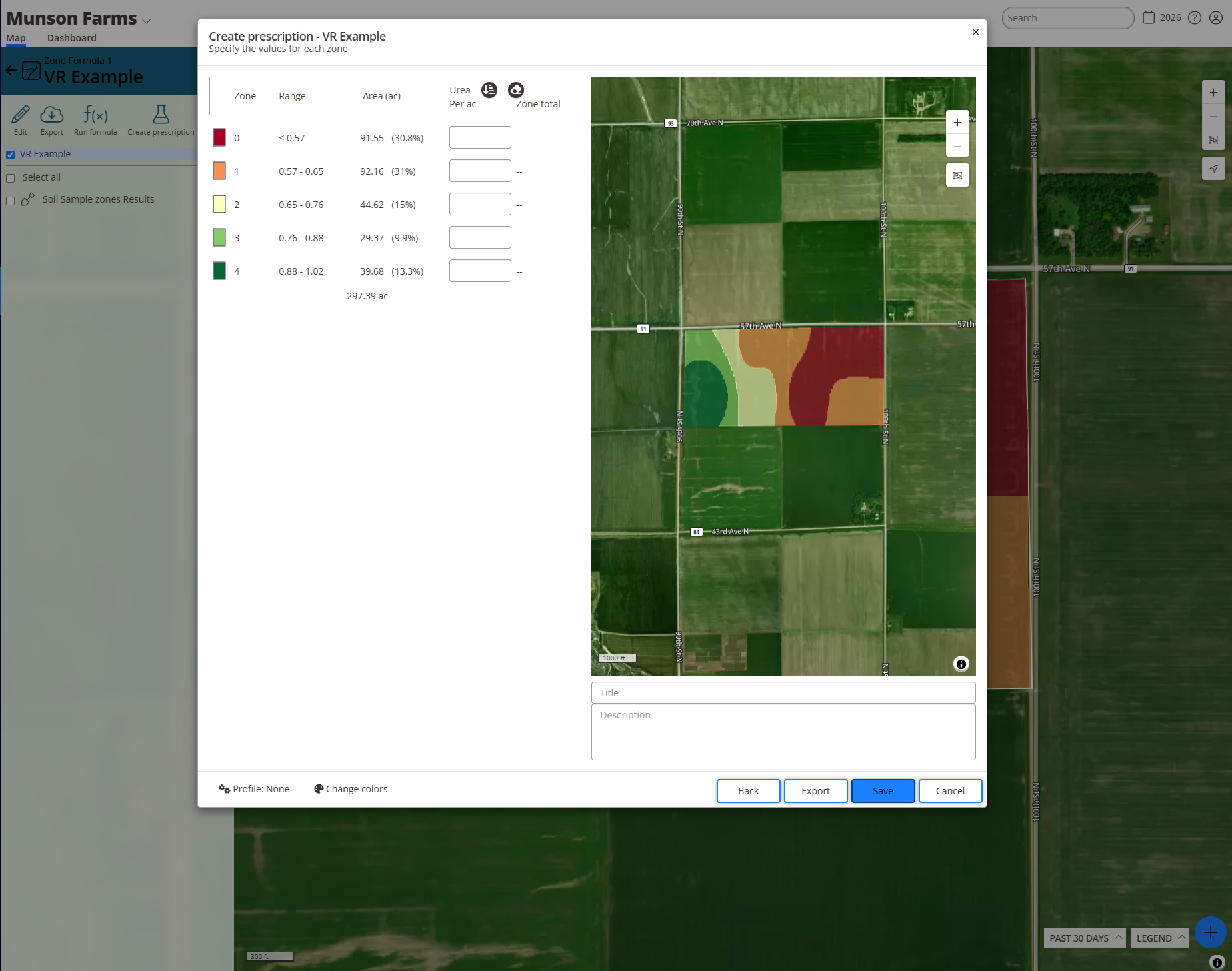
Task: Check the Select all checkbox
Action: click(11, 178)
